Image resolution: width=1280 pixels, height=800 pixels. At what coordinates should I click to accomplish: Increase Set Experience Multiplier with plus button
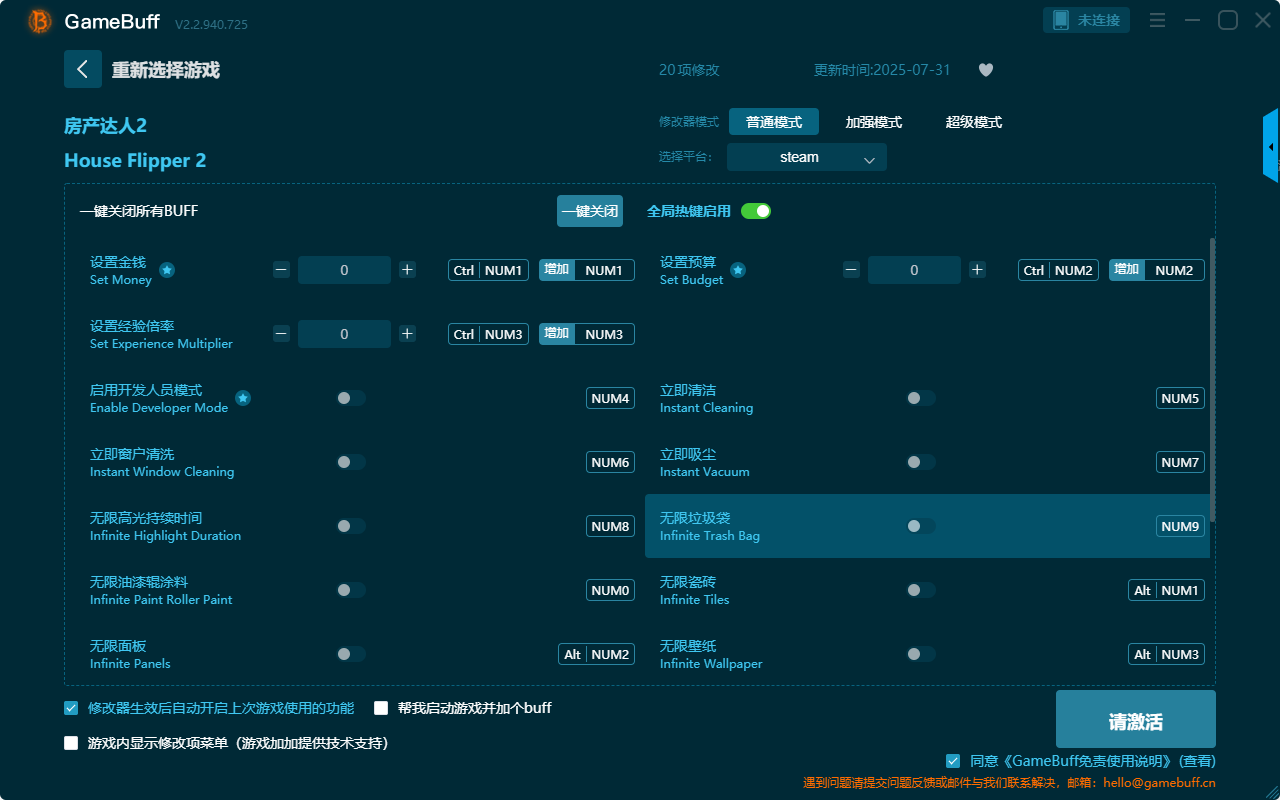(407, 334)
